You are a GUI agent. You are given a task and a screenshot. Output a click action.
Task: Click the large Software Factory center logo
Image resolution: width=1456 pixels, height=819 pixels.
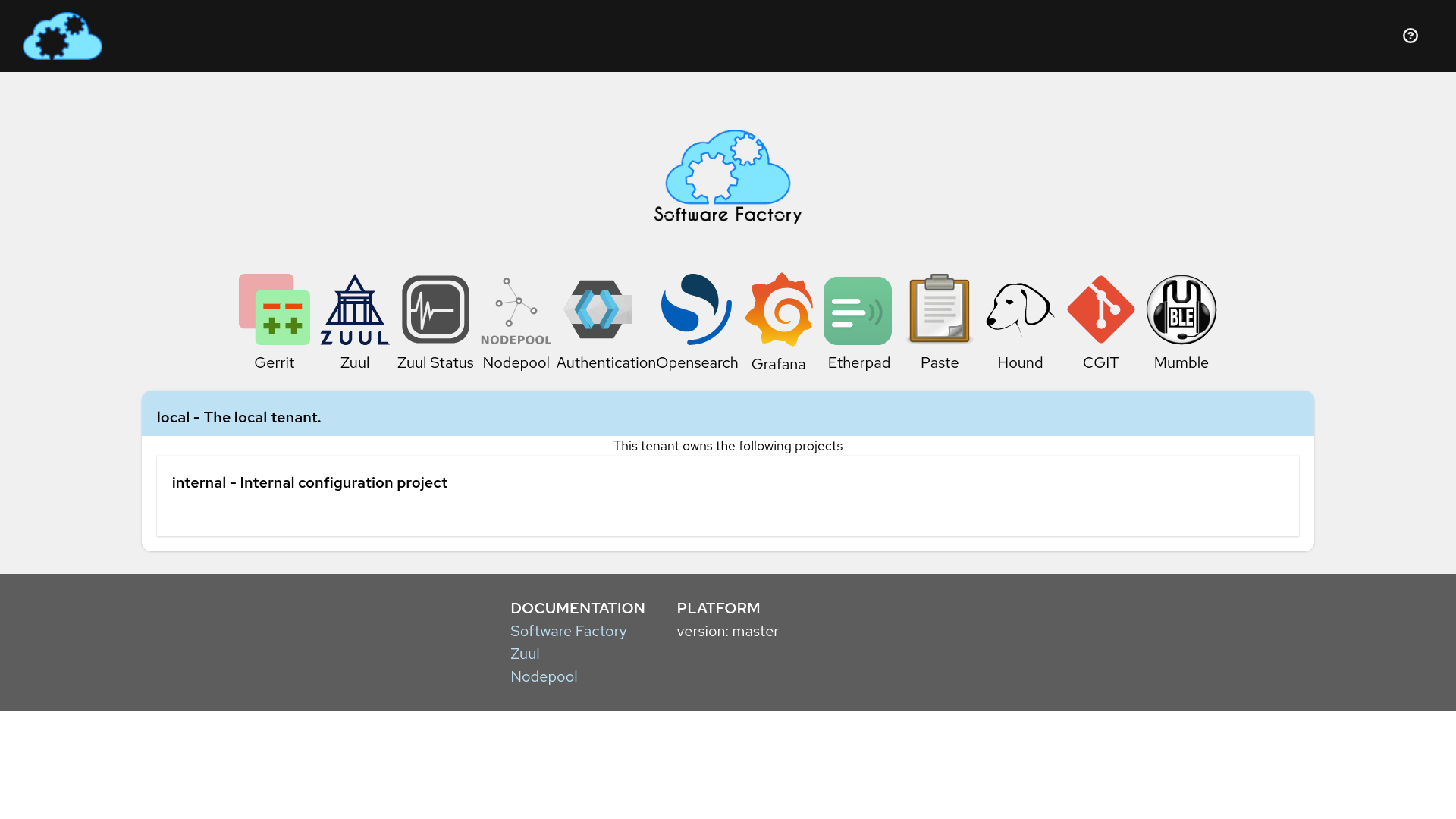727,177
